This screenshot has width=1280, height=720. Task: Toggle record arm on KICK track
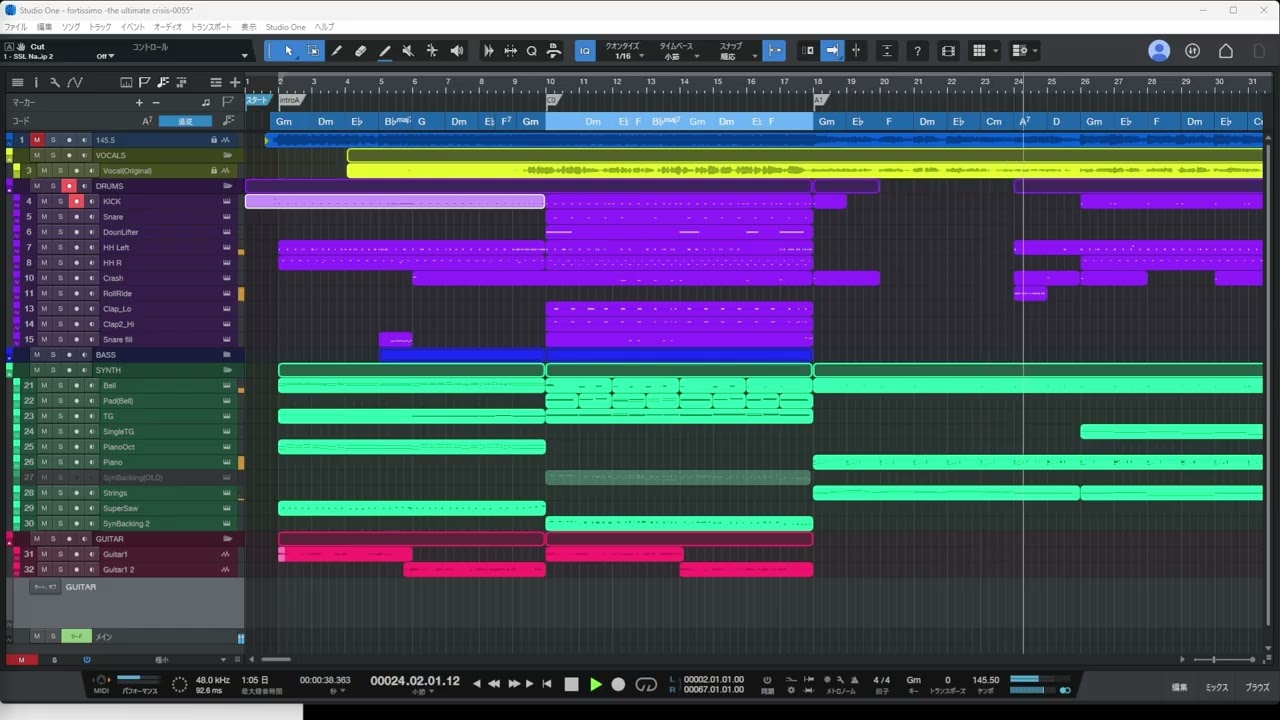pyautogui.click(x=76, y=201)
